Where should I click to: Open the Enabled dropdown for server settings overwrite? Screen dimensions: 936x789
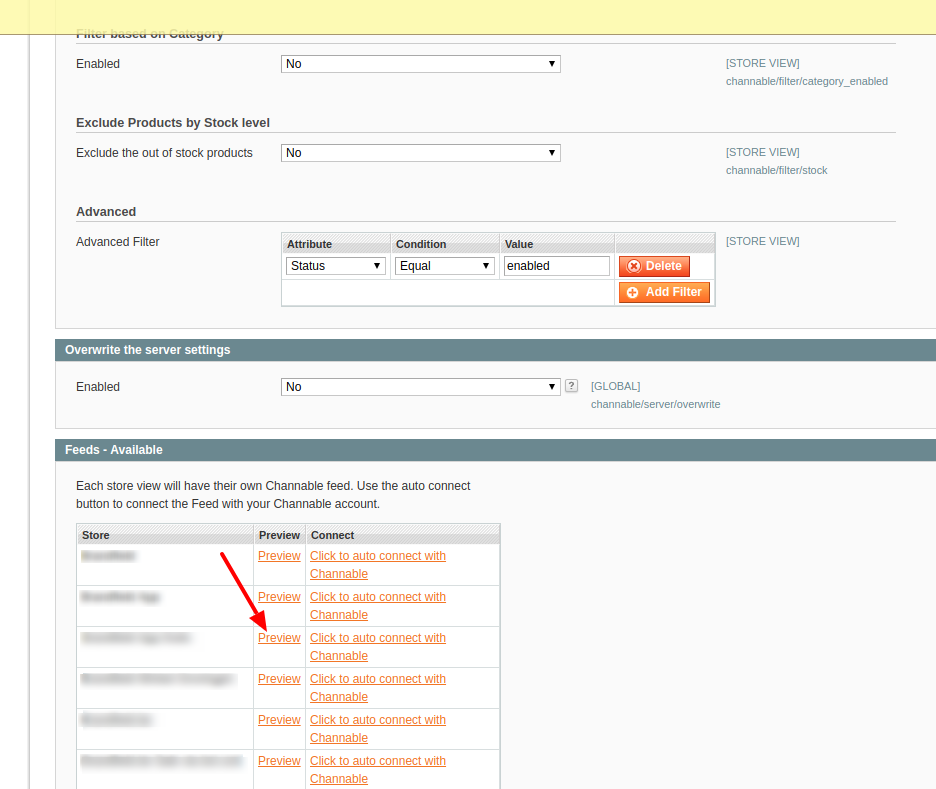420,386
